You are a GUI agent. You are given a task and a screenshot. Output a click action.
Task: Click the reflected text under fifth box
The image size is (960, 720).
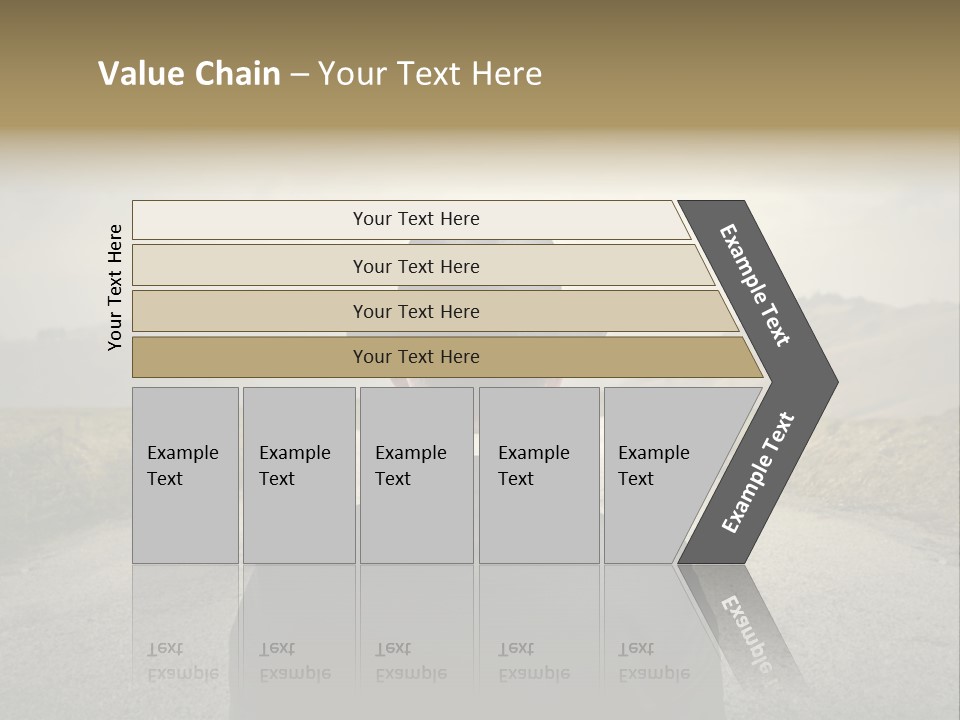click(x=654, y=662)
